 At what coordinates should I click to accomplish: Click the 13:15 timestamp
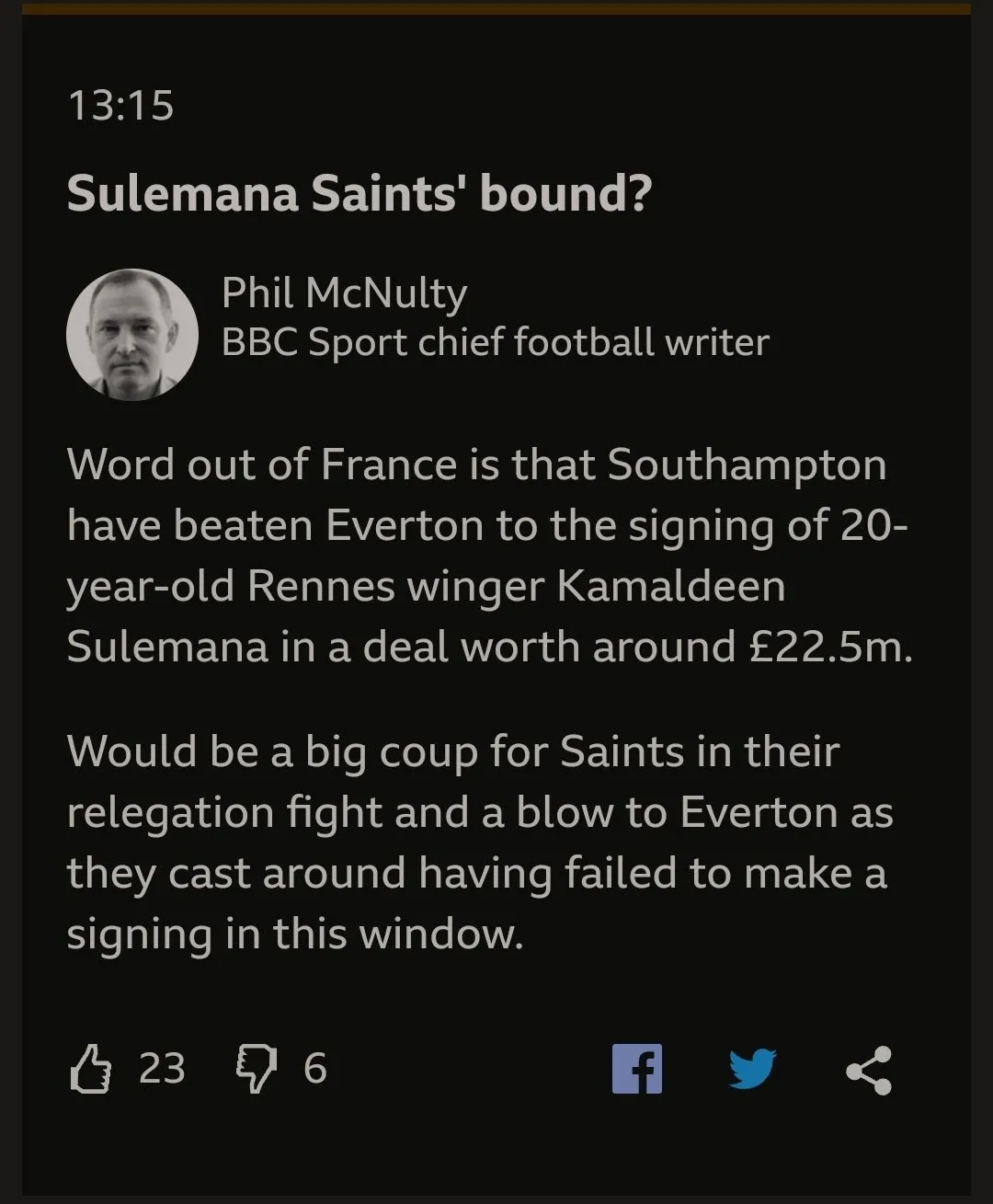[x=120, y=105]
